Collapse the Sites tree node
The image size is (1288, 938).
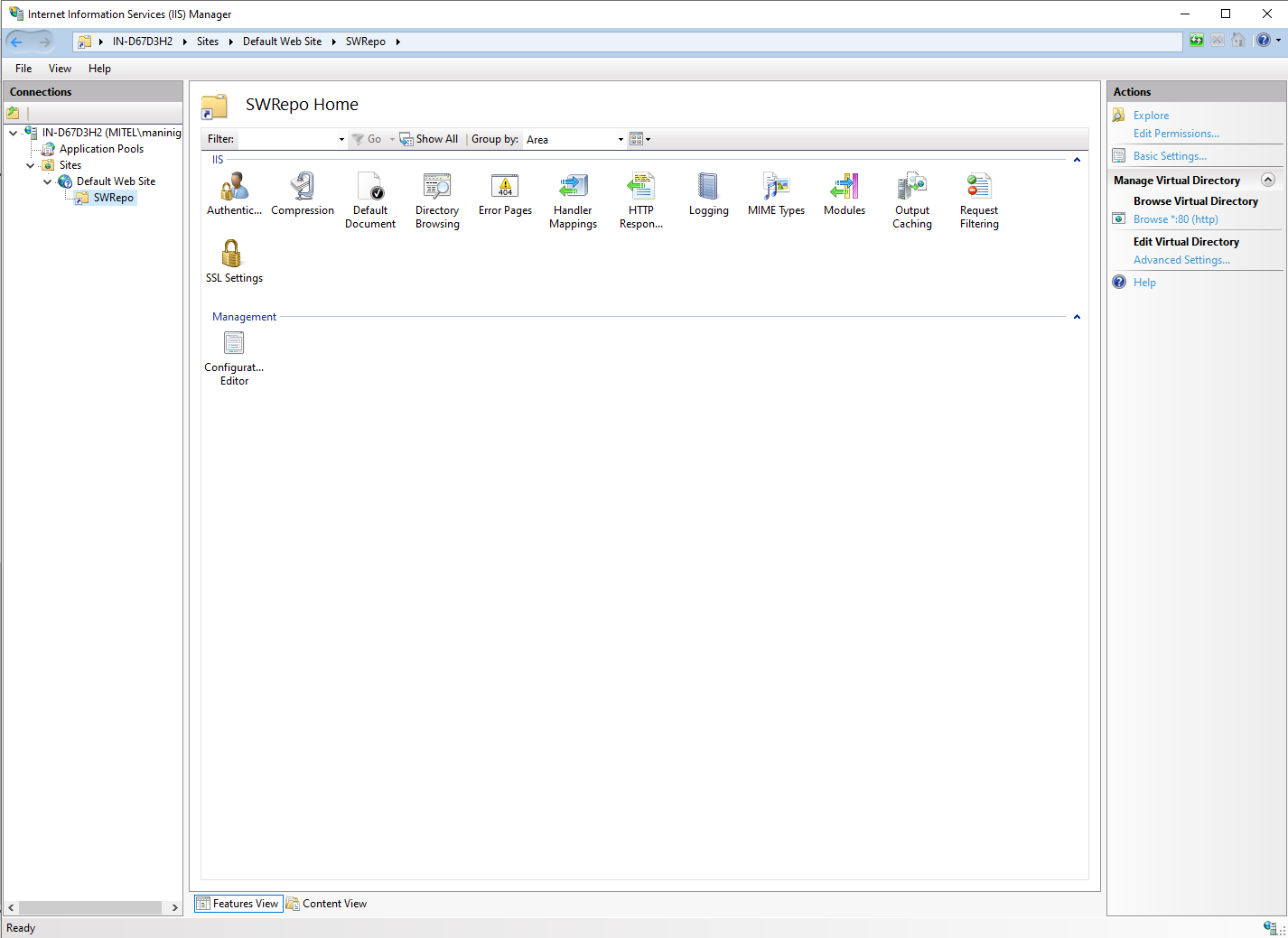[x=31, y=165]
